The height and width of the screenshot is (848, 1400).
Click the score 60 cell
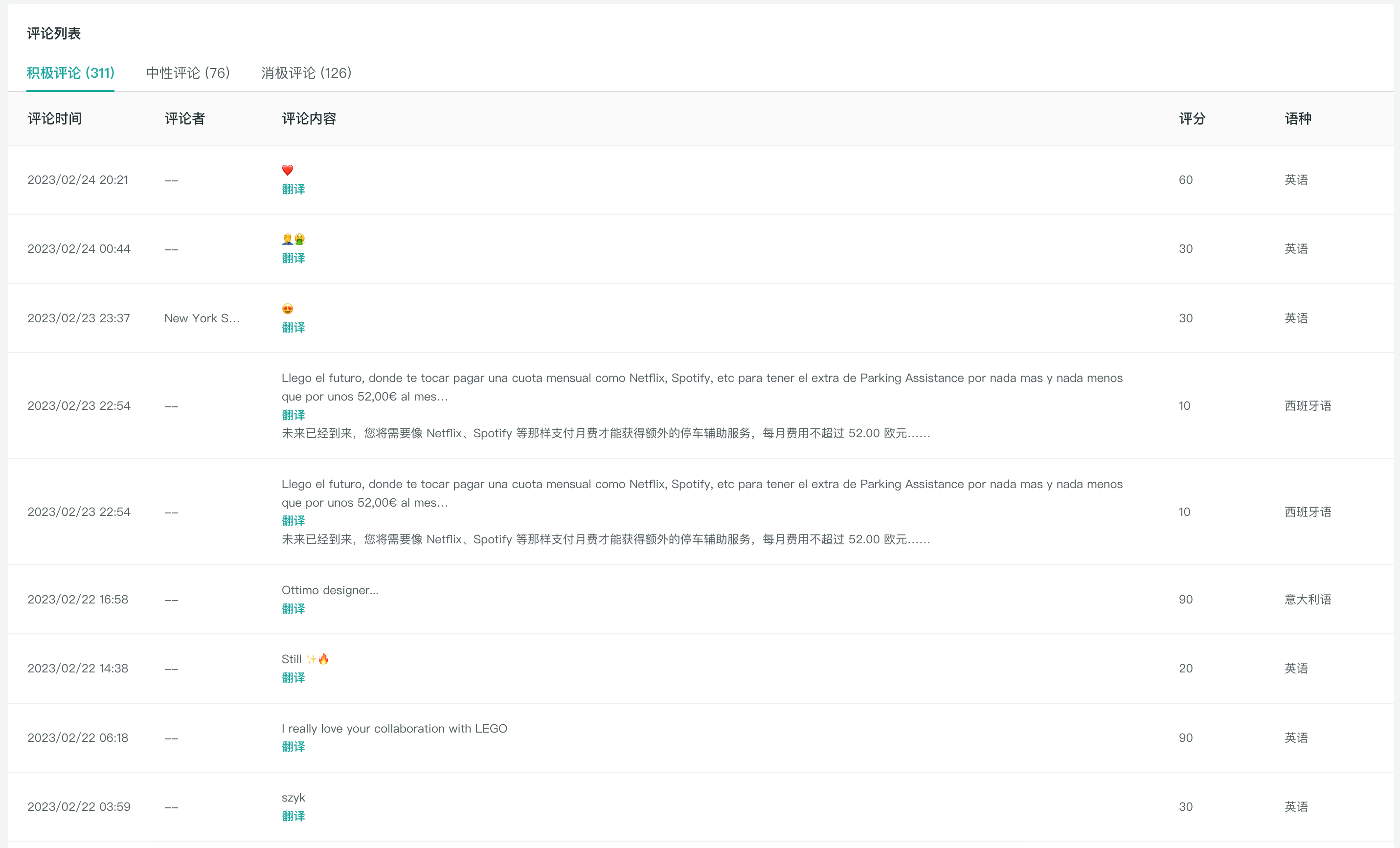(1186, 180)
